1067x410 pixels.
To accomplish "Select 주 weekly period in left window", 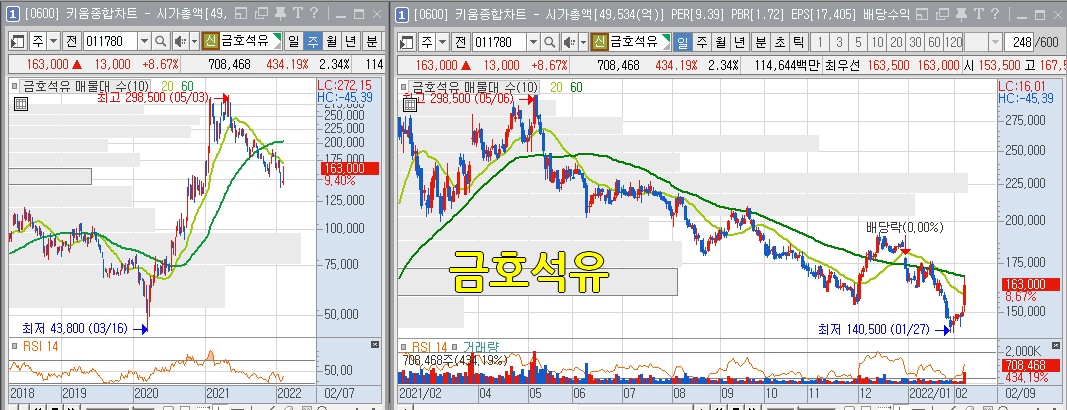I will point(312,42).
